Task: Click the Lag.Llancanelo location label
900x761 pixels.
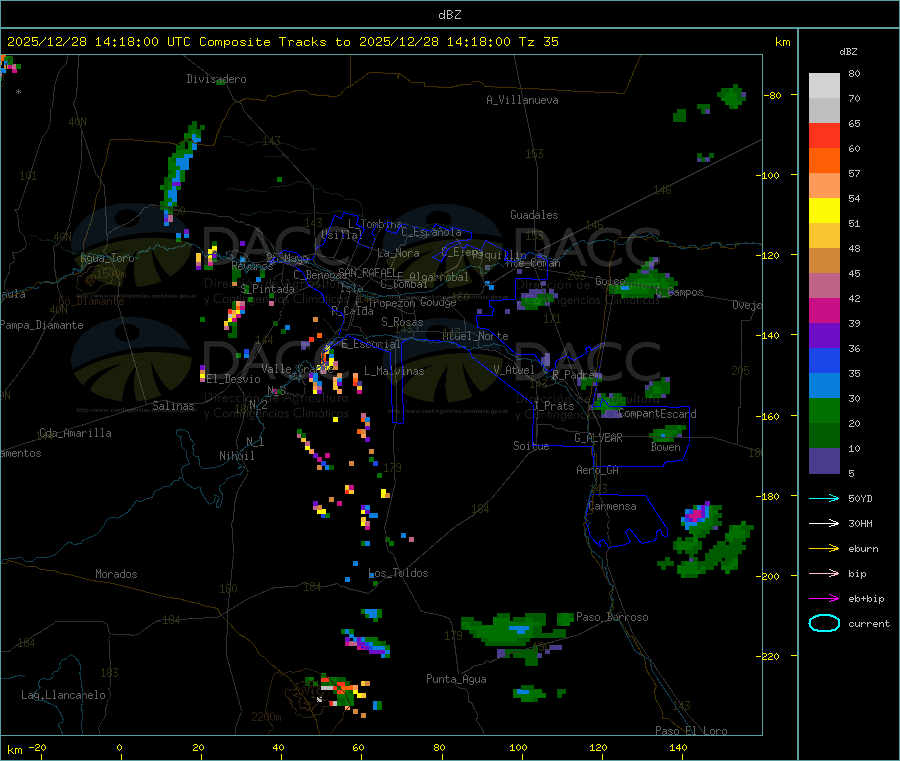Action: click(64, 695)
